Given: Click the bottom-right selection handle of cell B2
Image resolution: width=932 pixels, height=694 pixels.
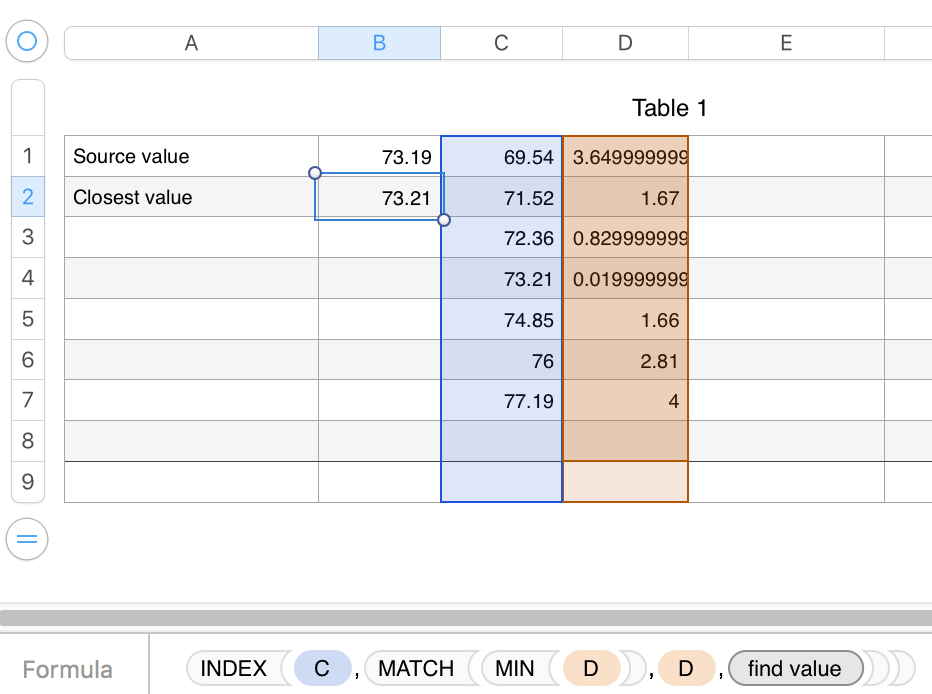Looking at the screenshot, I should 444,220.
